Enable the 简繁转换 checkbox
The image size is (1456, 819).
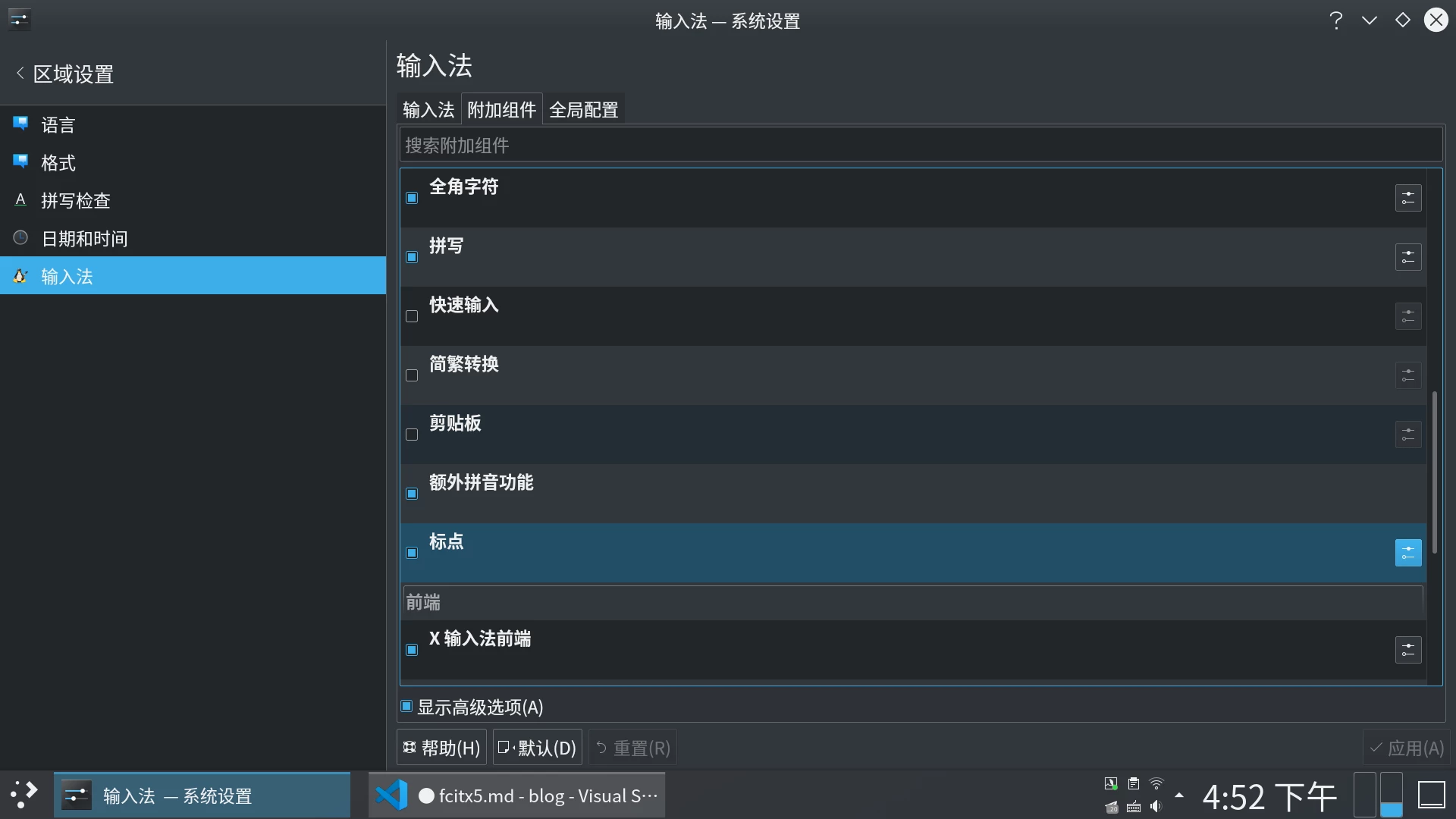point(412,375)
